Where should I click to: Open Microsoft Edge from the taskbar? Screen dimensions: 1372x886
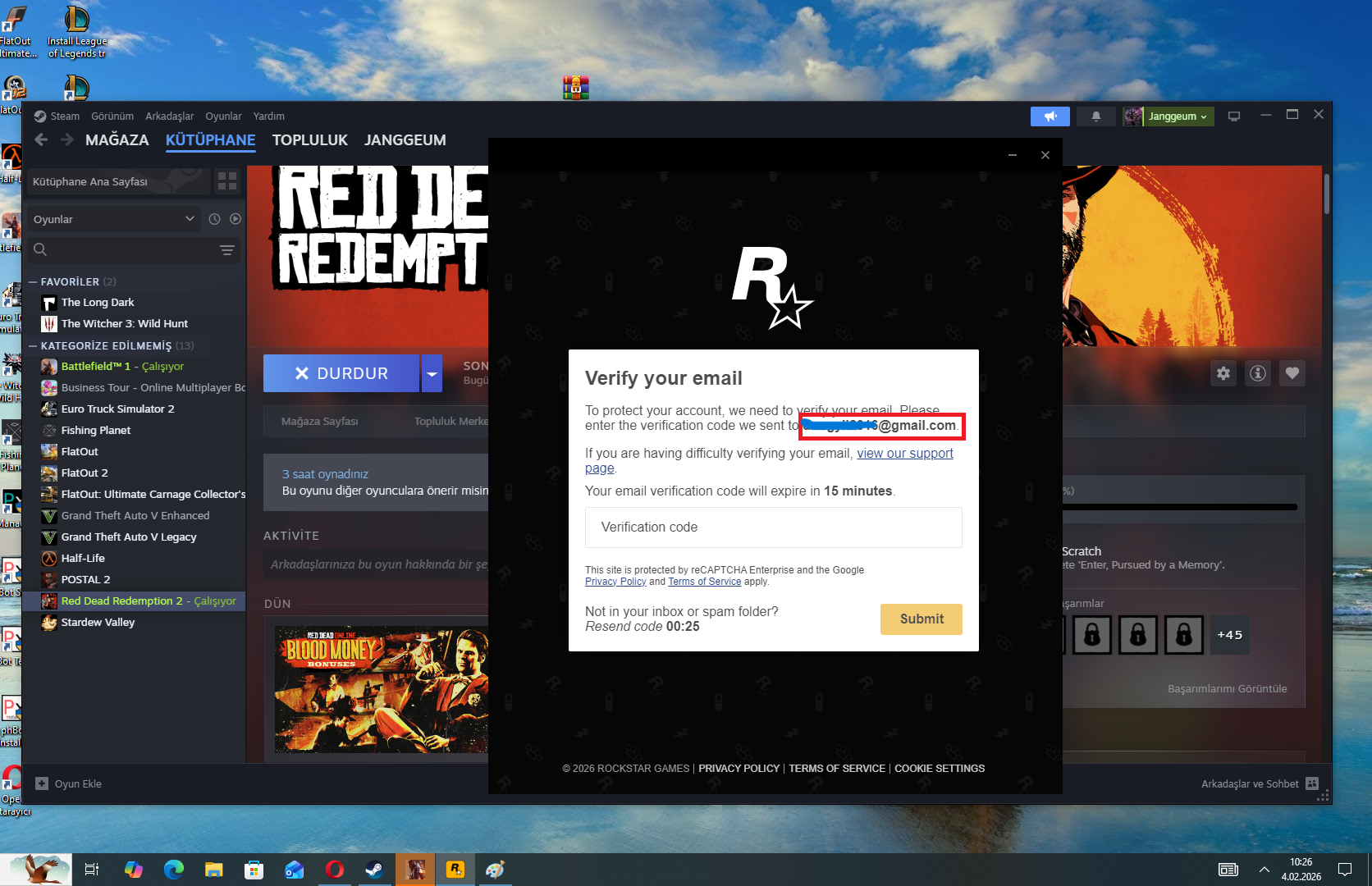tap(173, 870)
